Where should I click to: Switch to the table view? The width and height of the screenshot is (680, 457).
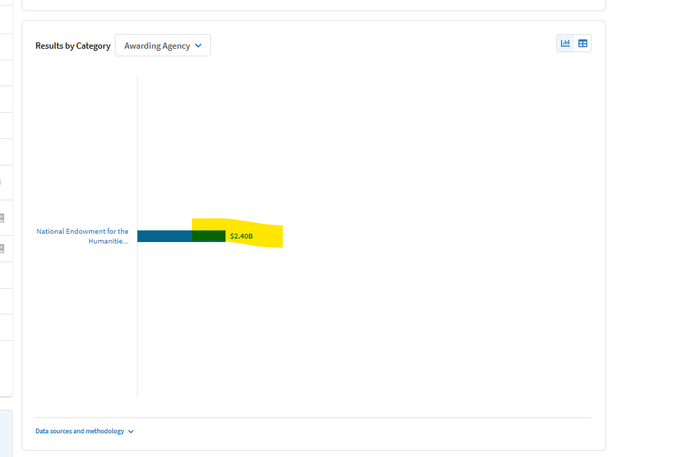[x=583, y=43]
